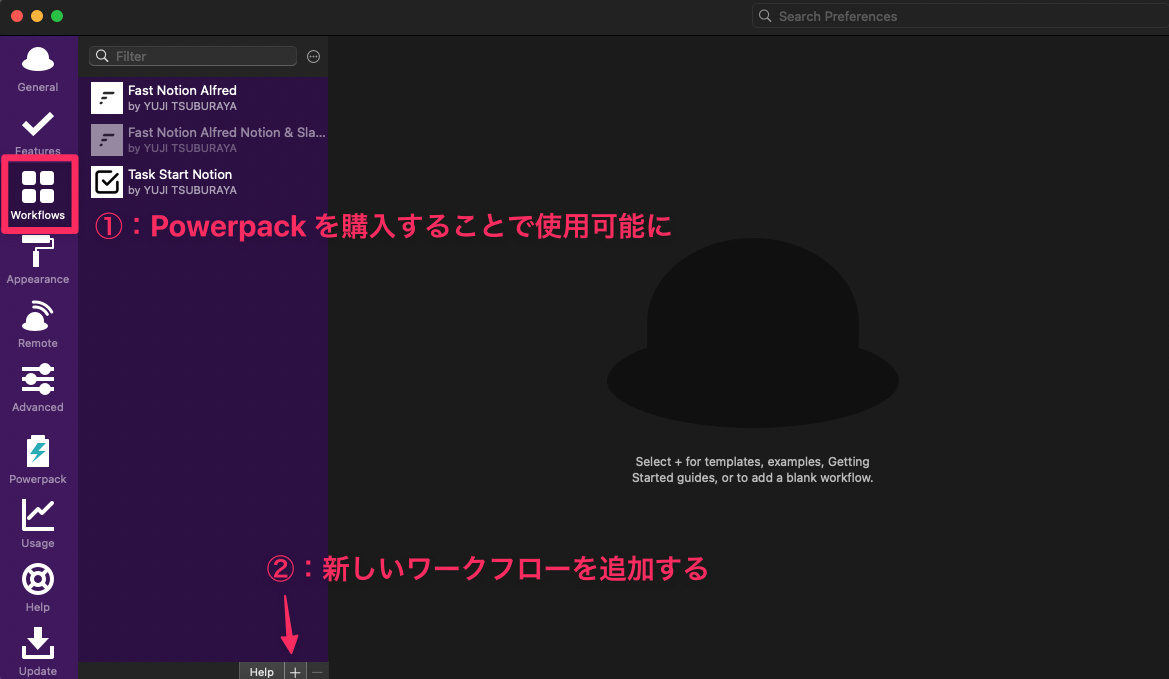Close the Alfred Preferences window
The width and height of the screenshot is (1169, 679).
click(x=17, y=16)
